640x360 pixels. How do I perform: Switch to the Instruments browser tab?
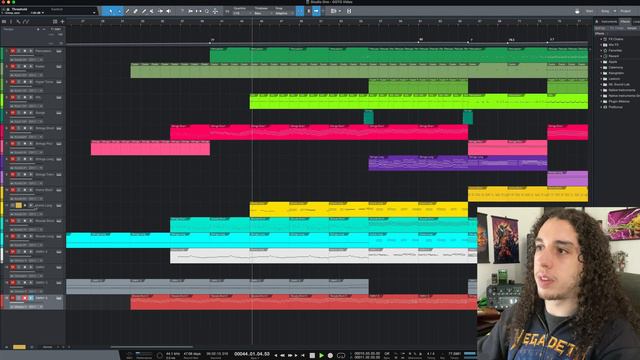click(609, 22)
